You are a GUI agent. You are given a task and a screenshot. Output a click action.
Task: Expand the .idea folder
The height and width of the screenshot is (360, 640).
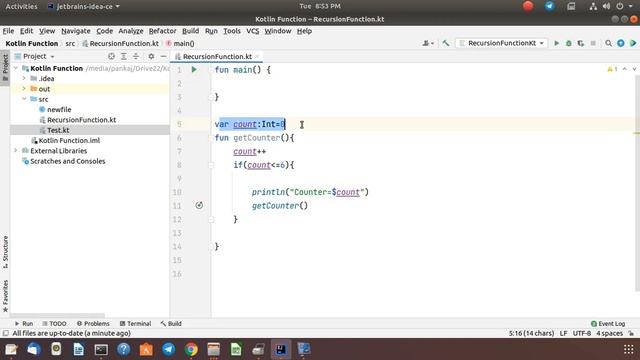[x=24, y=78]
